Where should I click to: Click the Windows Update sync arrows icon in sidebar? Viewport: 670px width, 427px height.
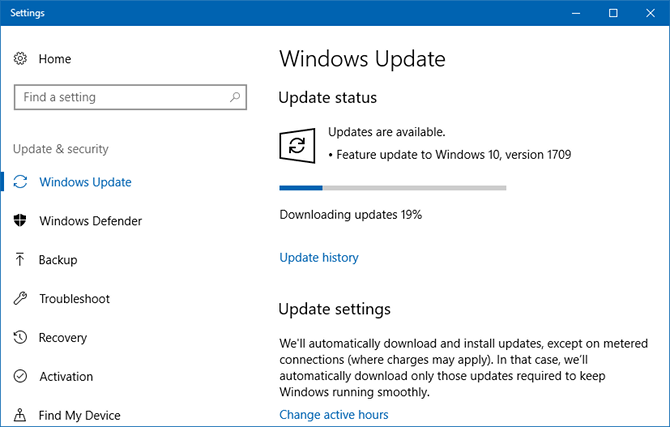(20, 182)
